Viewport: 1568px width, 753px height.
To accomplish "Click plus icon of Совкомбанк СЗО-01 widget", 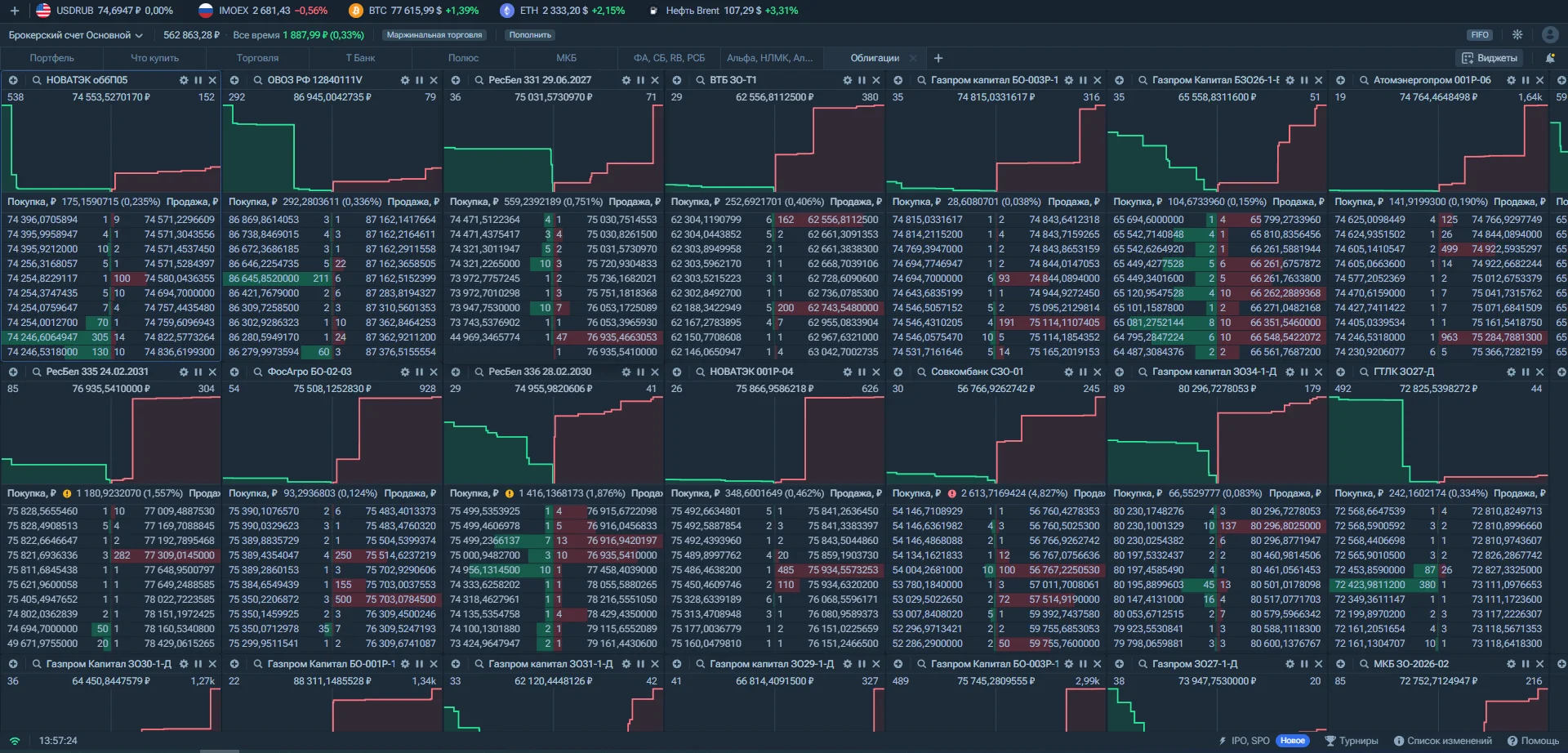I will [x=898, y=372].
